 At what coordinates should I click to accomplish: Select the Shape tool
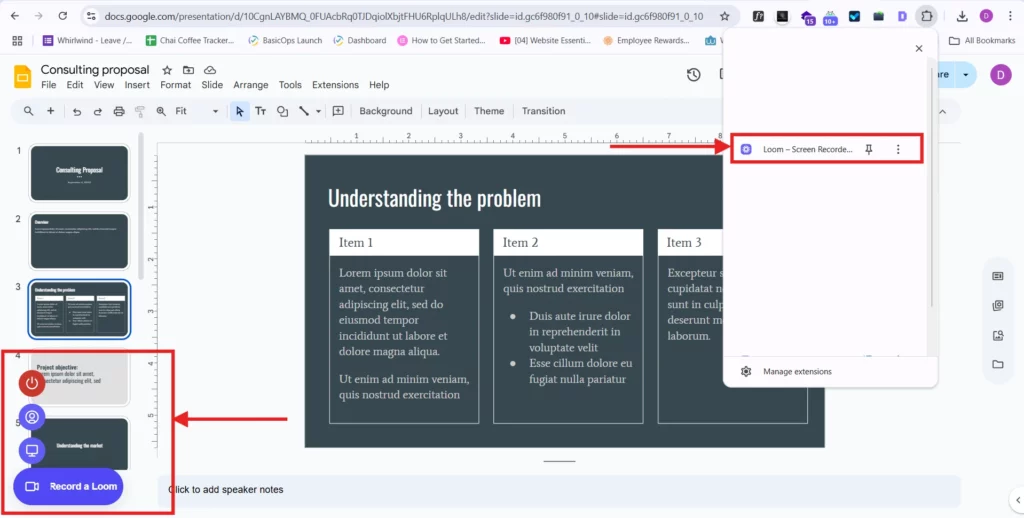coord(283,111)
